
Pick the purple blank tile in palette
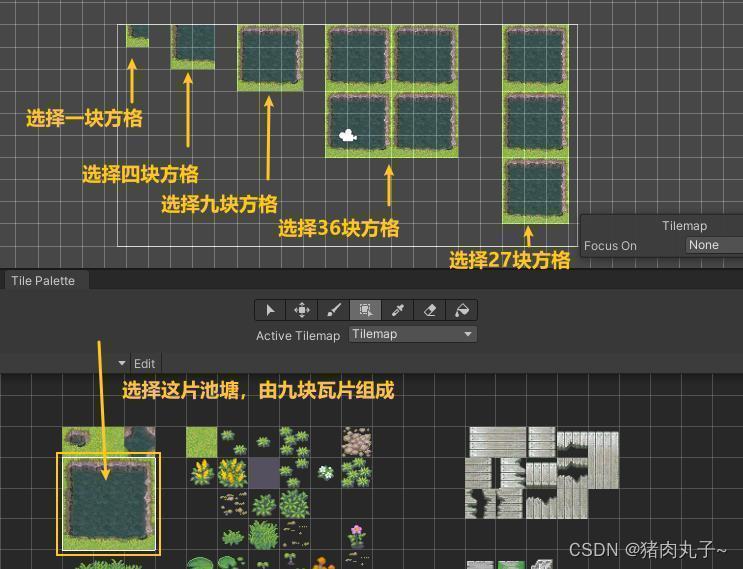point(264,473)
